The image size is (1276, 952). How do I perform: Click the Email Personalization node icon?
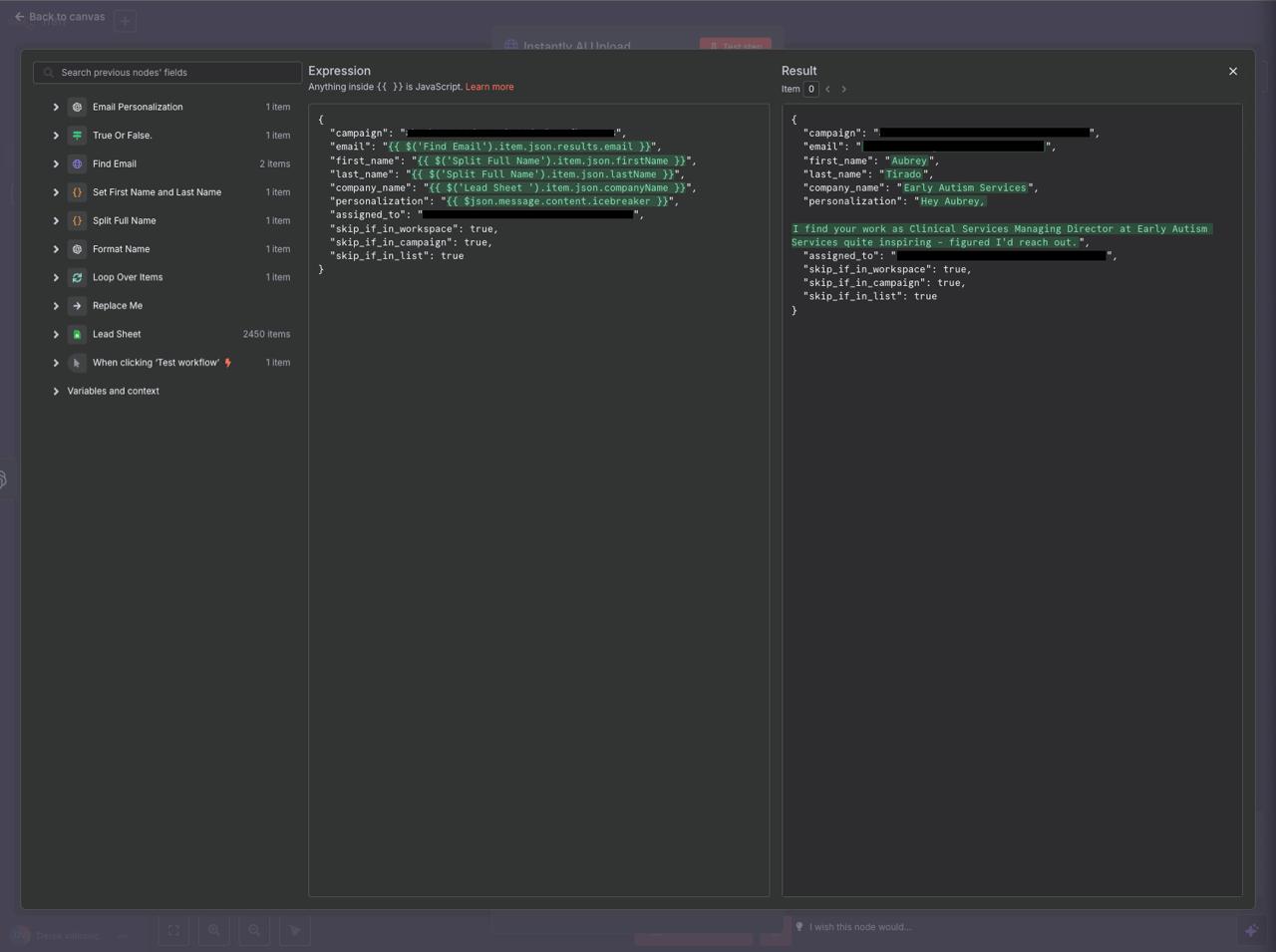[x=77, y=107]
